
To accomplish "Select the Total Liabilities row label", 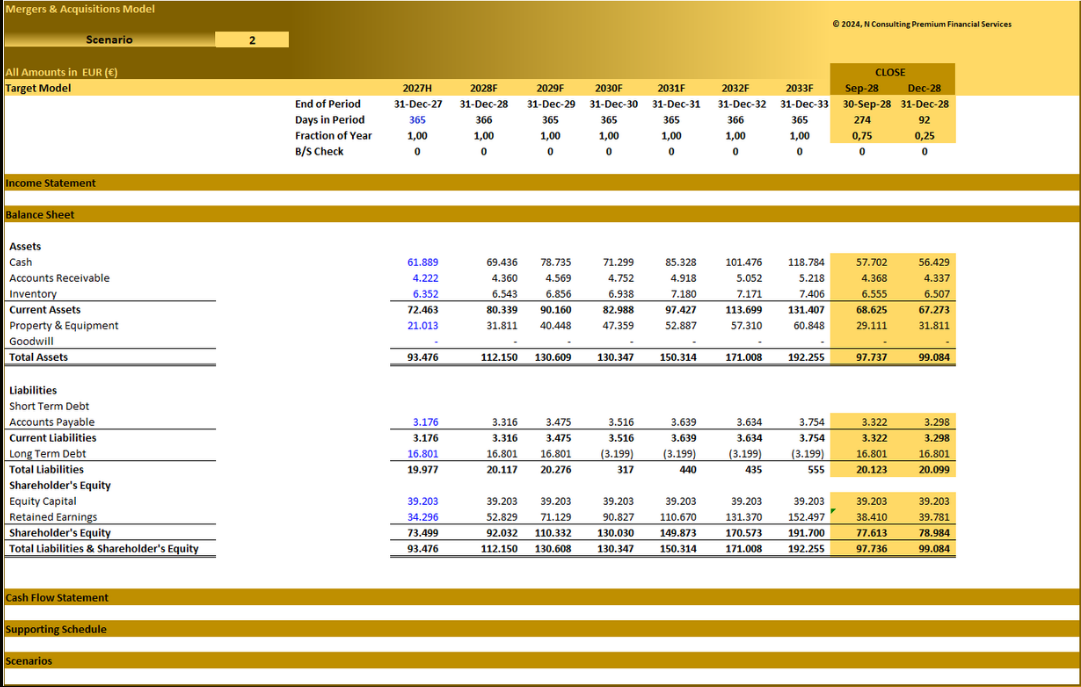I will 46,470.
